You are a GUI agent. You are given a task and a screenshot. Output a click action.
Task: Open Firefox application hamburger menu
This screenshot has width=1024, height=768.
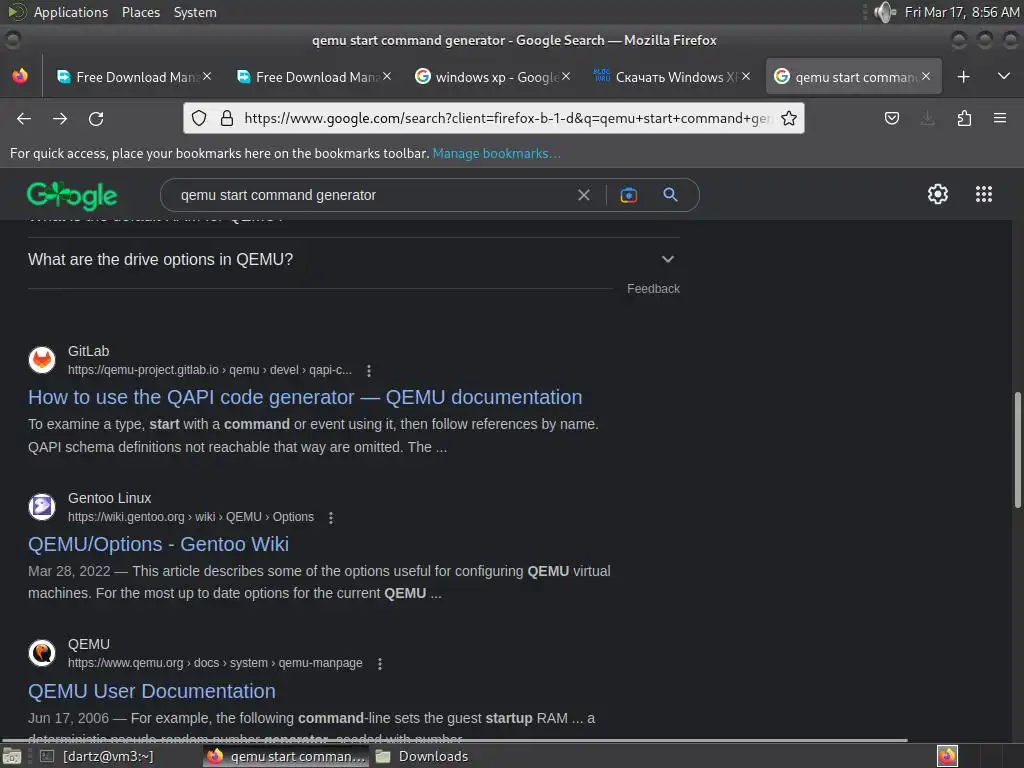(x=1000, y=118)
